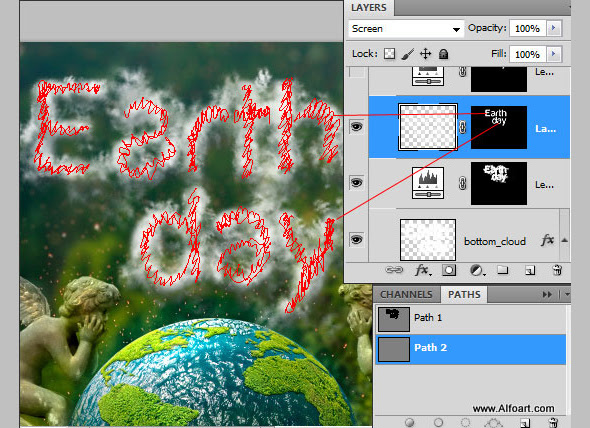The image size is (590, 428).
Task: Lock transparent pixels icon in Layers panel
Action: click(389, 54)
